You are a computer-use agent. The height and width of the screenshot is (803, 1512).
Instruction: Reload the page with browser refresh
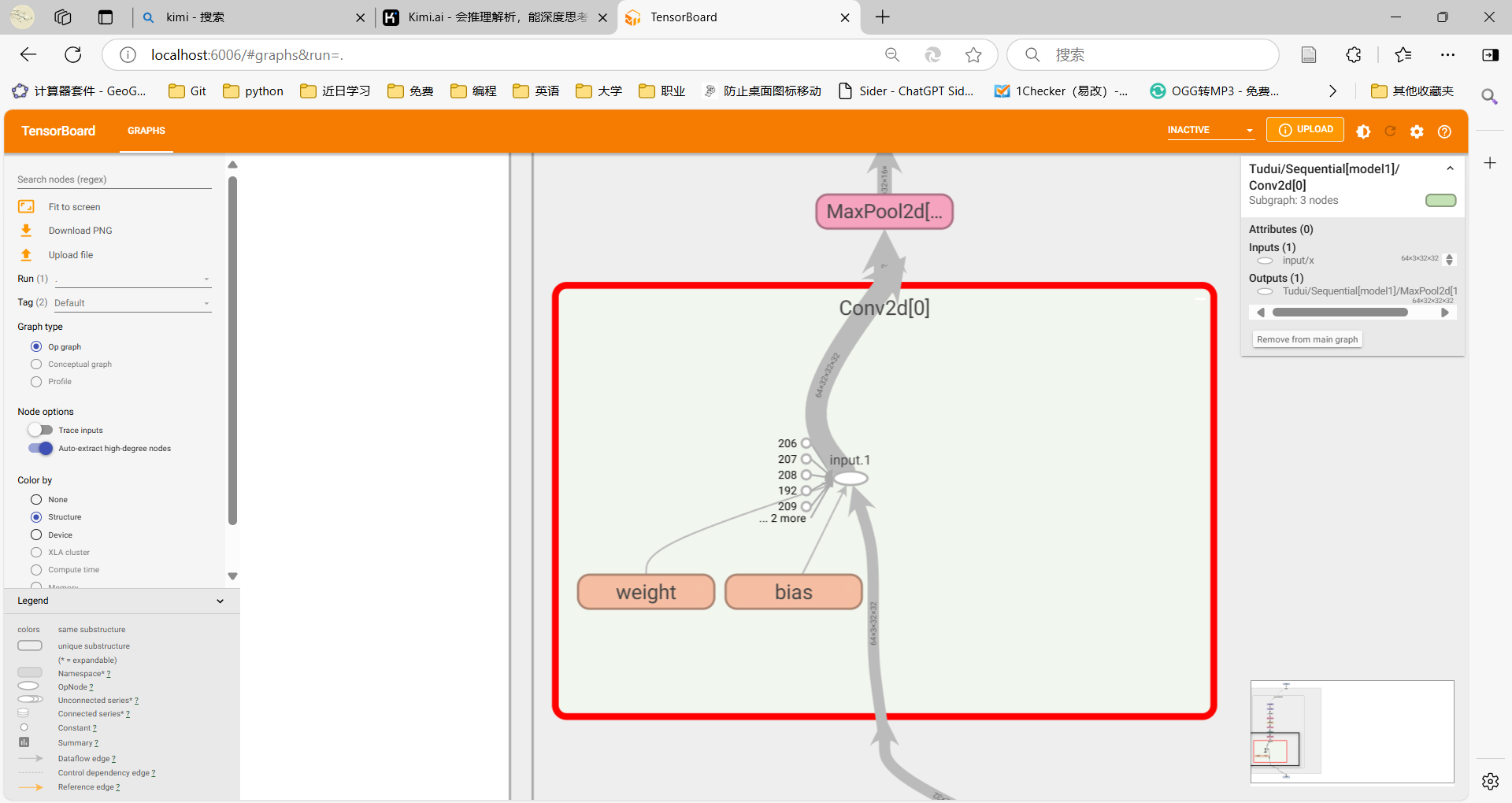click(x=73, y=54)
